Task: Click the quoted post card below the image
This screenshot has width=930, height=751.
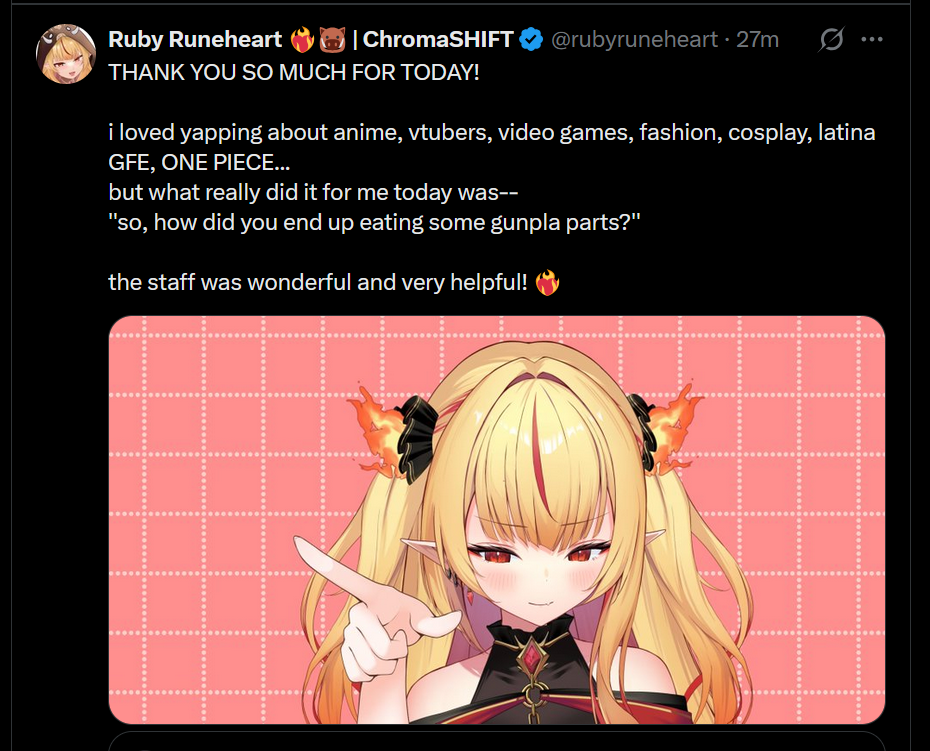Action: pyautogui.click(x=497, y=742)
